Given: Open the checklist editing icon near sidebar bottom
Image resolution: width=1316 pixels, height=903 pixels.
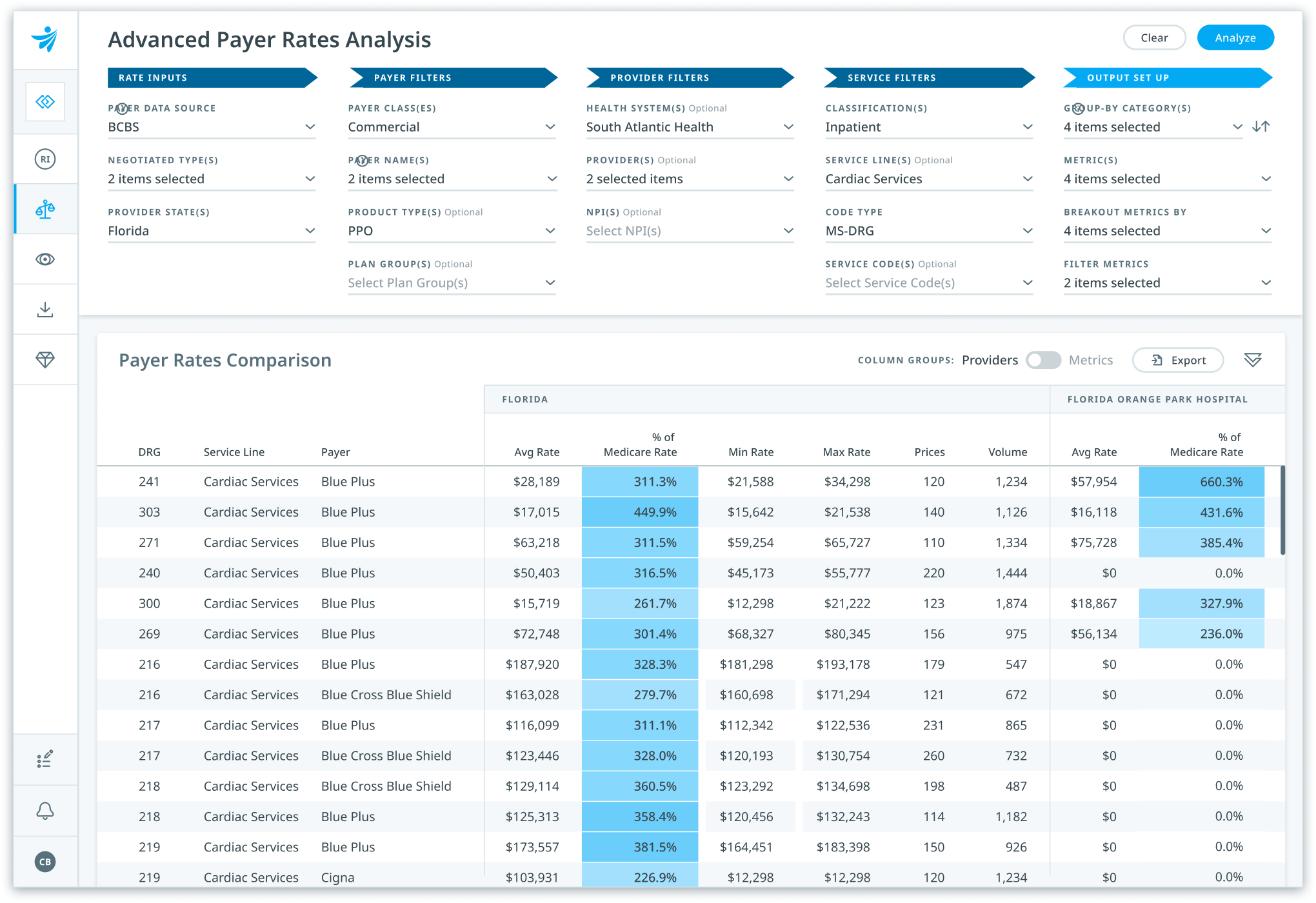Looking at the screenshot, I should click(45, 759).
